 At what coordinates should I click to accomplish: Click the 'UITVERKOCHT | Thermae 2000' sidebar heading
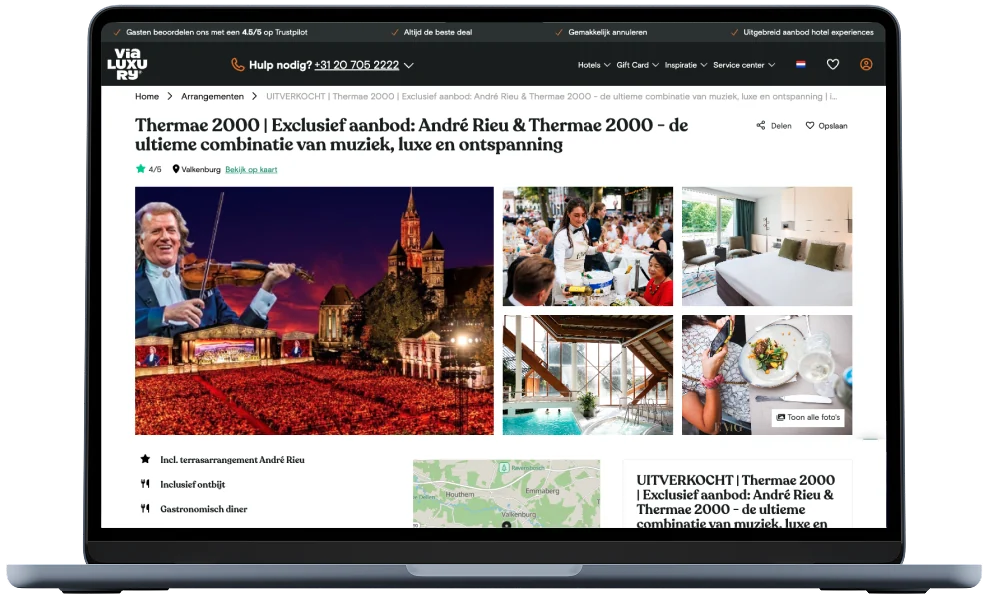735,502
